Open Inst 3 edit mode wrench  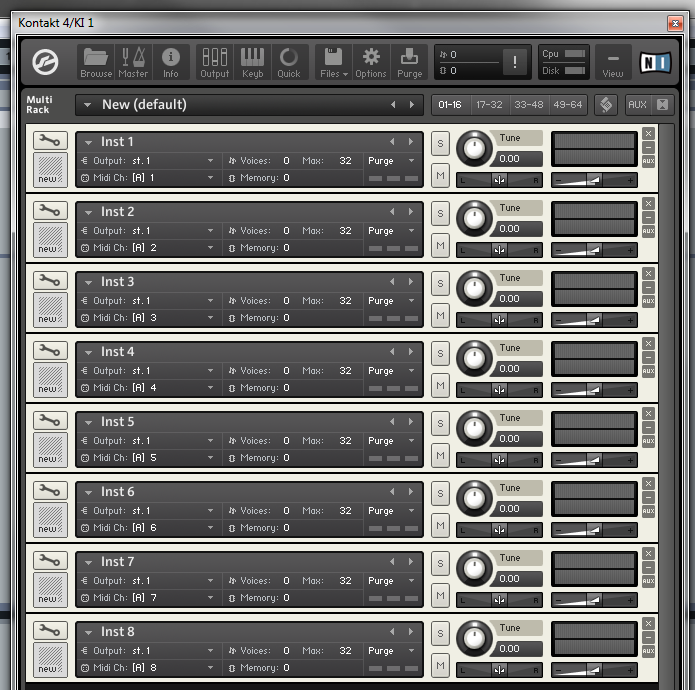pyautogui.click(x=50, y=281)
